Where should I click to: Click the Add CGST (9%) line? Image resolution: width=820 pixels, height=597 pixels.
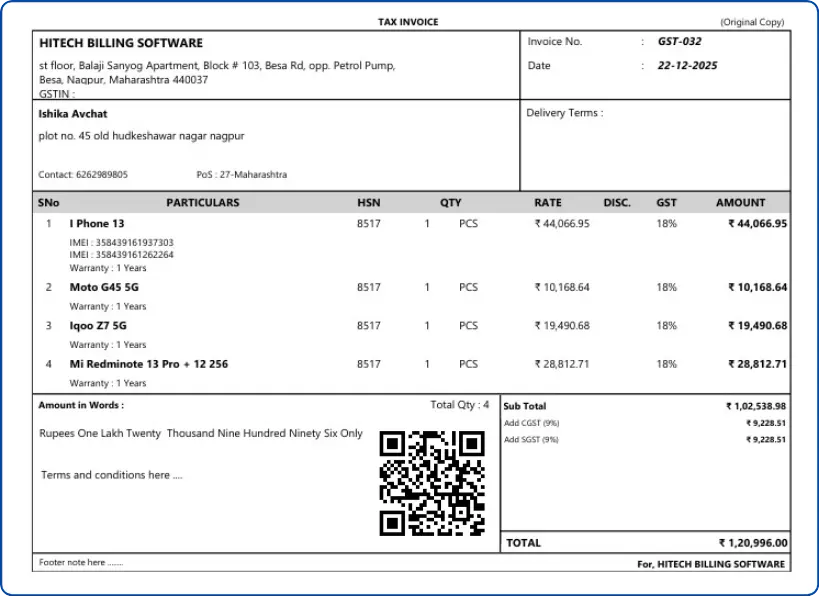[x=531, y=423]
